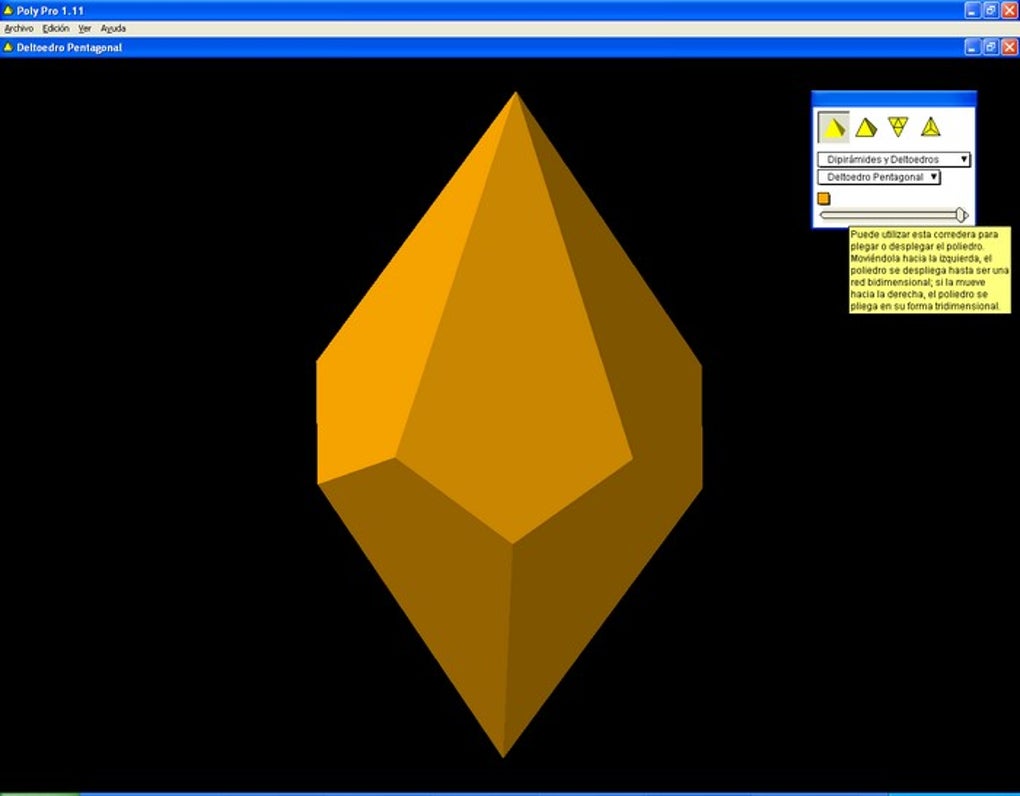Minimize the Deltoedro Pentagonal document window

[x=973, y=47]
